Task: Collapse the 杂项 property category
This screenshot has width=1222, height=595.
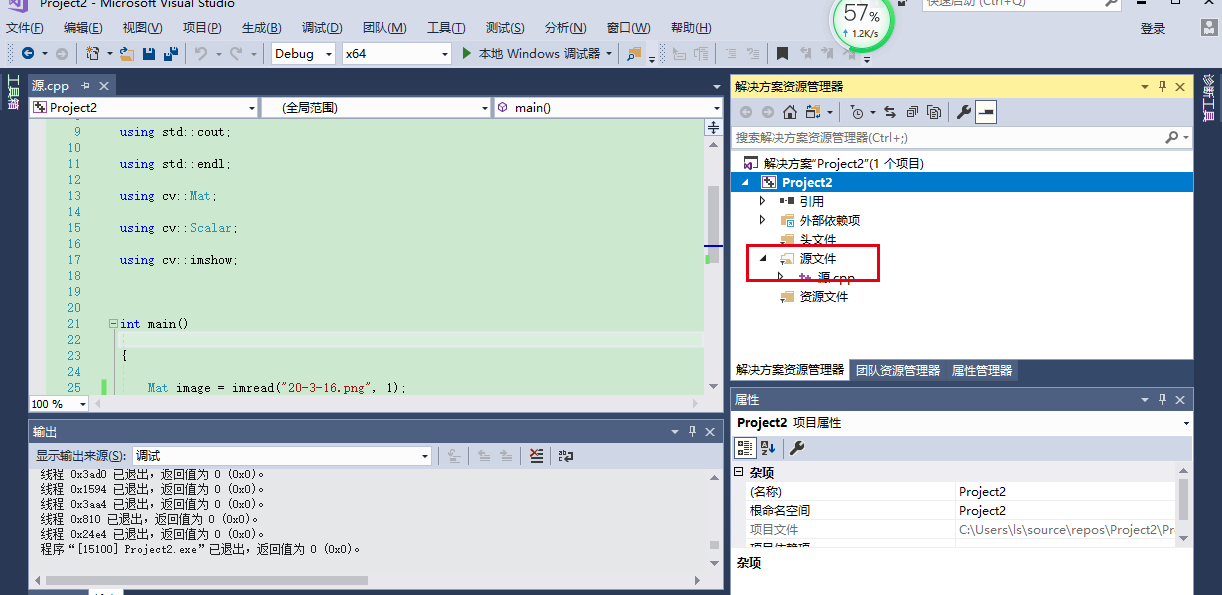Action: click(x=739, y=472)
